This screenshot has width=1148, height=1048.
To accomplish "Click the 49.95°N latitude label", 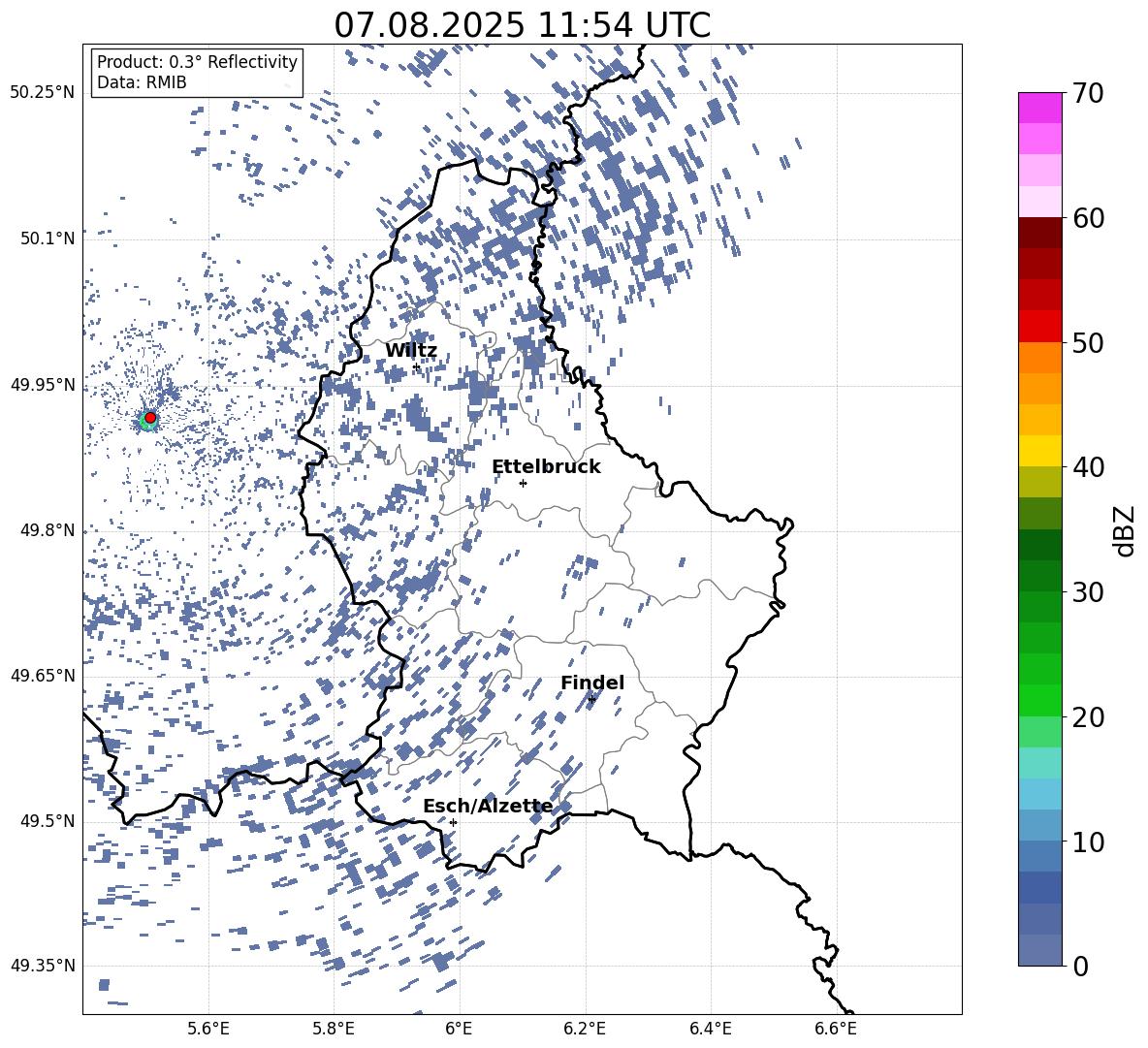I will point(43,384).
